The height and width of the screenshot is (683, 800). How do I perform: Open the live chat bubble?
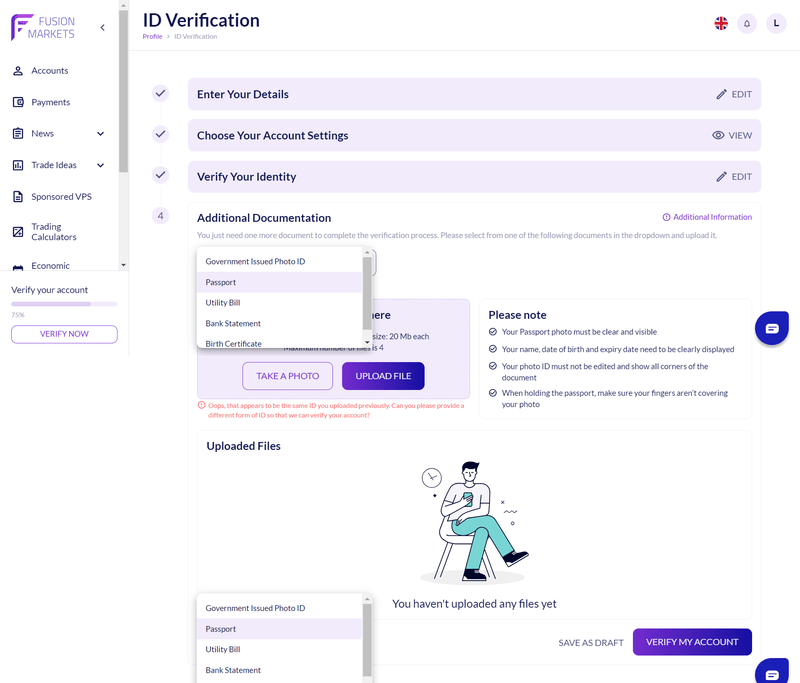pos(772,328)
